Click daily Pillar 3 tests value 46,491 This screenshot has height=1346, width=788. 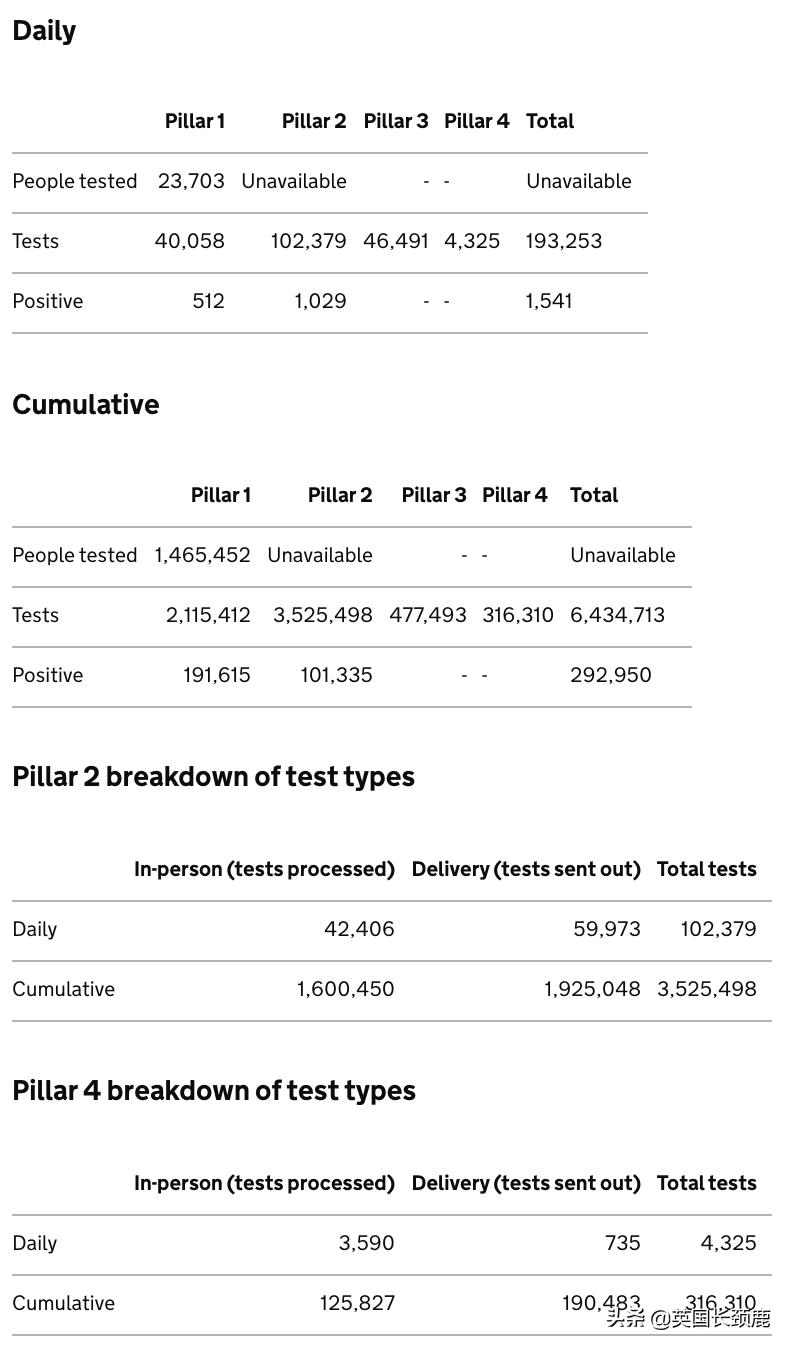[x=396, y=241]
